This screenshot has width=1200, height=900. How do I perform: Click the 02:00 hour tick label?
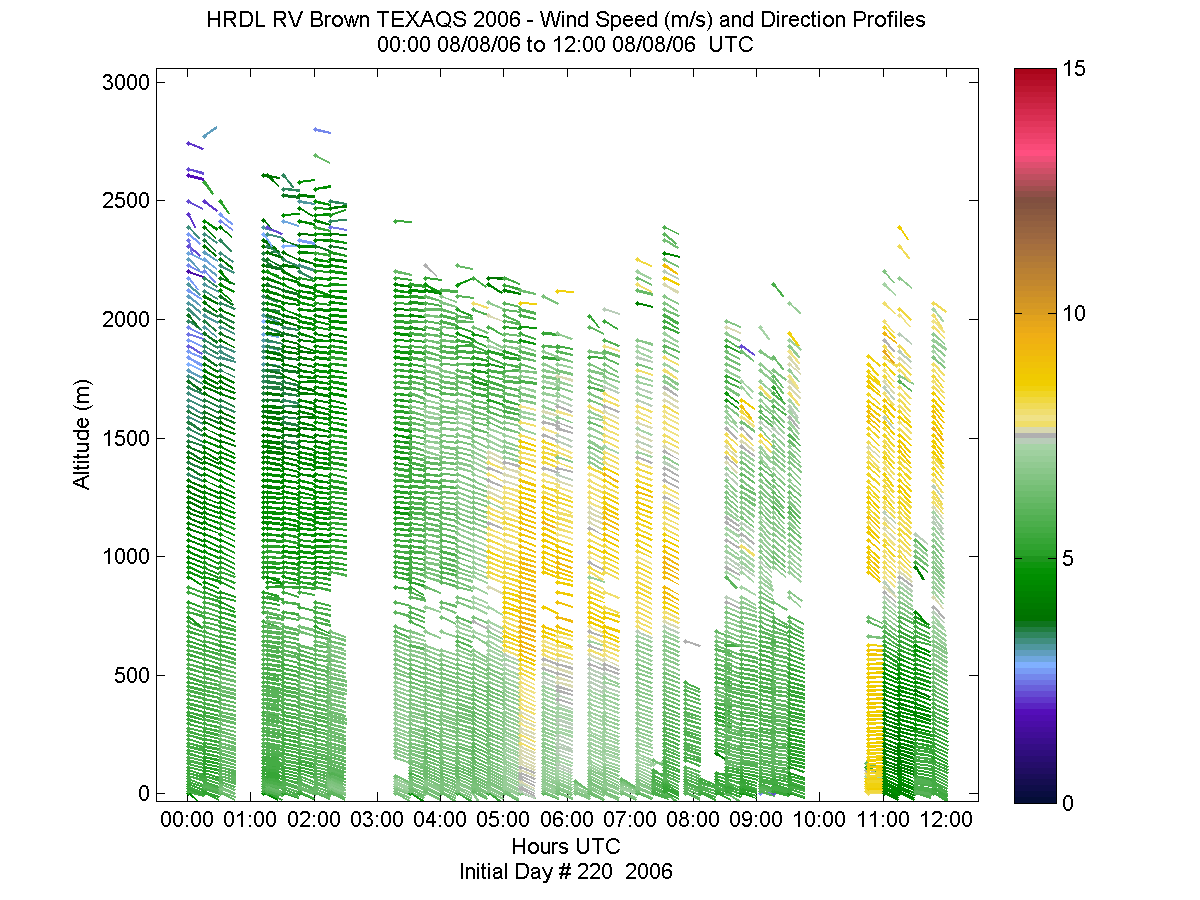(x=313, y=820)
